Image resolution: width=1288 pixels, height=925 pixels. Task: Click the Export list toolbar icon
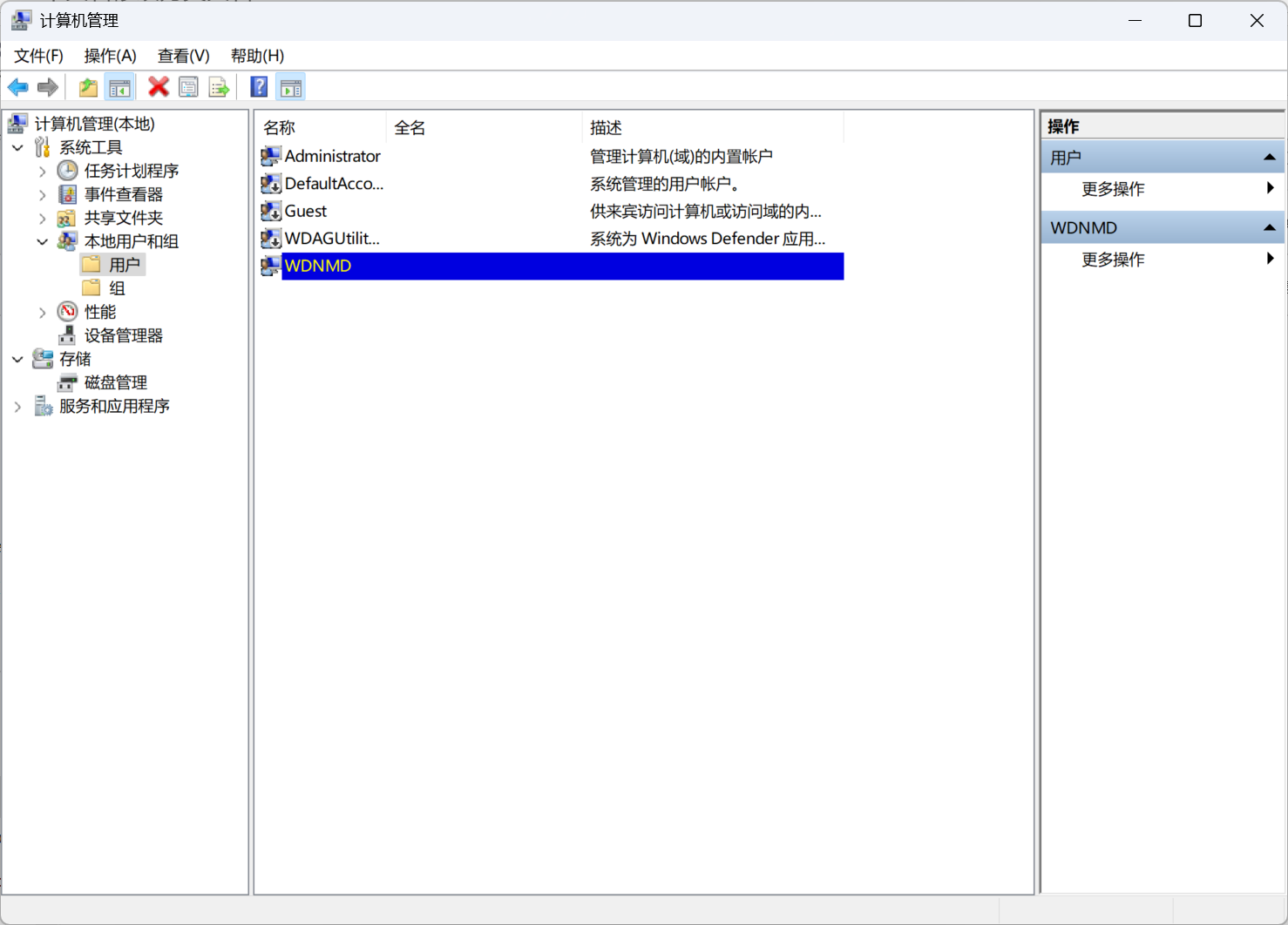coord(219,87)
